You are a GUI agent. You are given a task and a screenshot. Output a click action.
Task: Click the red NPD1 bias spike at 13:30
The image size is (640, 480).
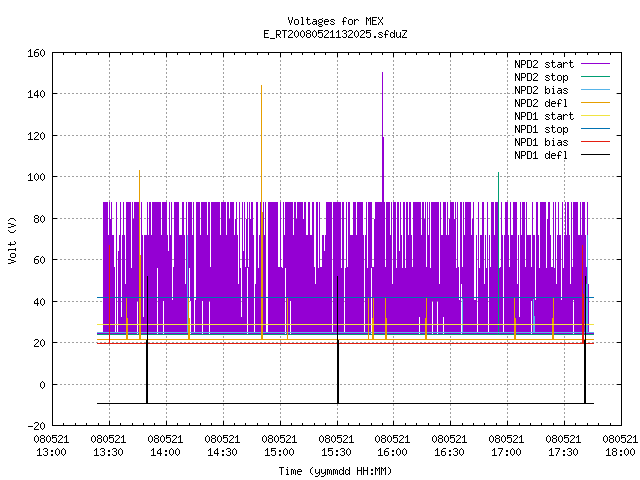tap(109, 294)
